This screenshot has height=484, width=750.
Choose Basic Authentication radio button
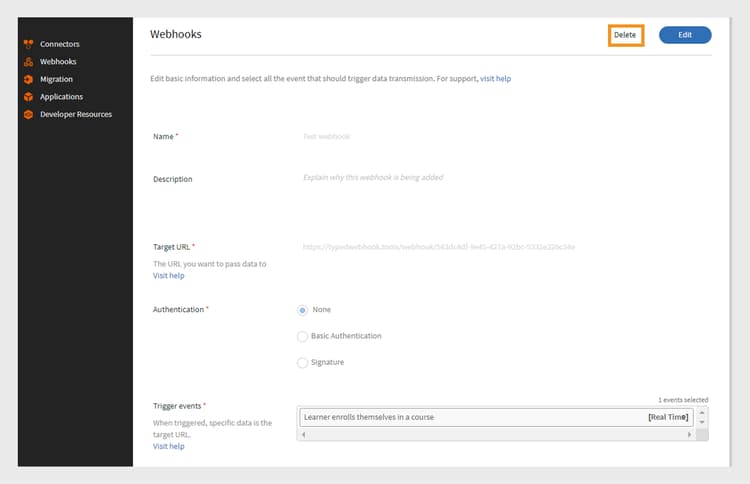coord(303,336)
